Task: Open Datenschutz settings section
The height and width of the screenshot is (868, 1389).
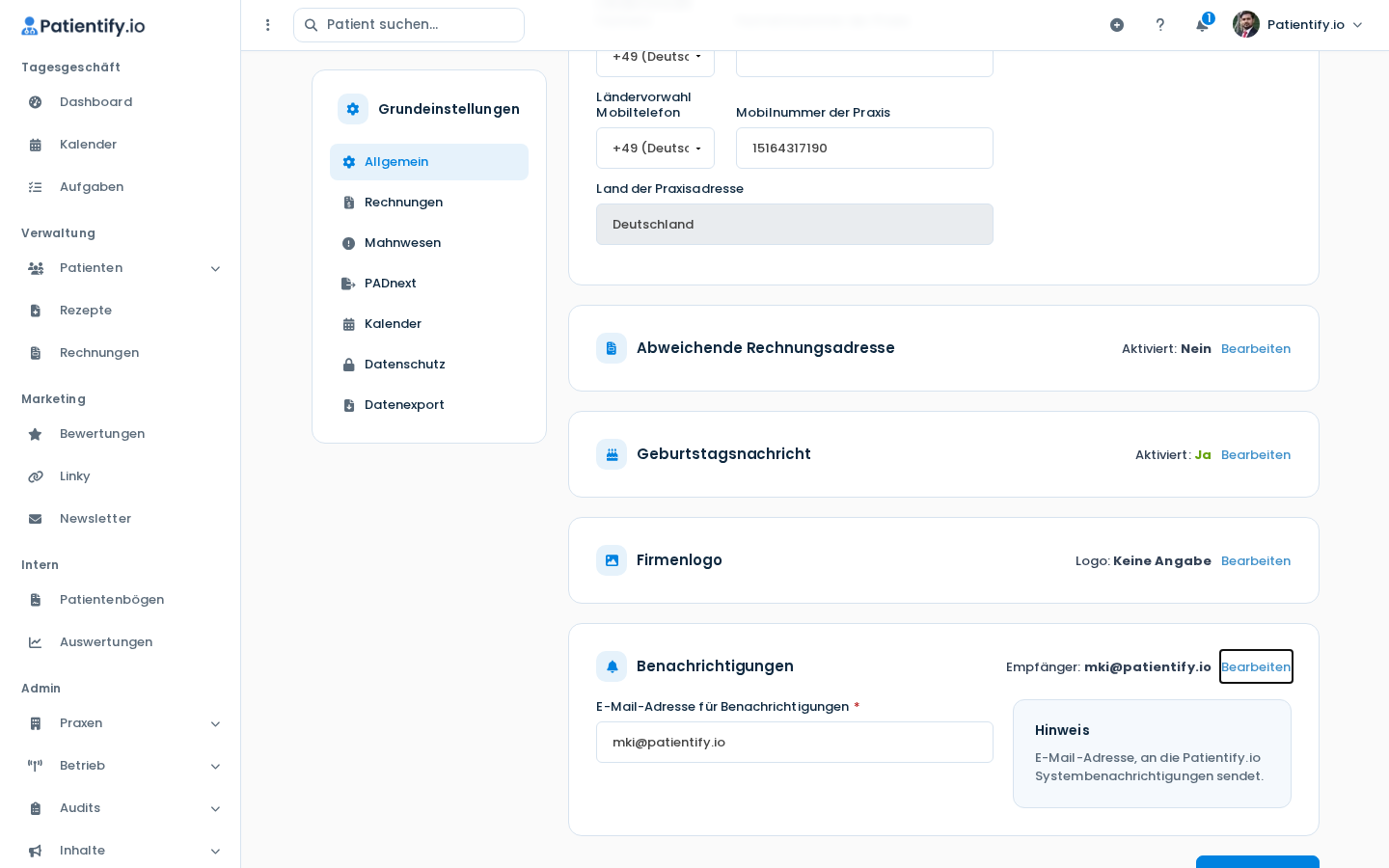Action: pos(429,365)
